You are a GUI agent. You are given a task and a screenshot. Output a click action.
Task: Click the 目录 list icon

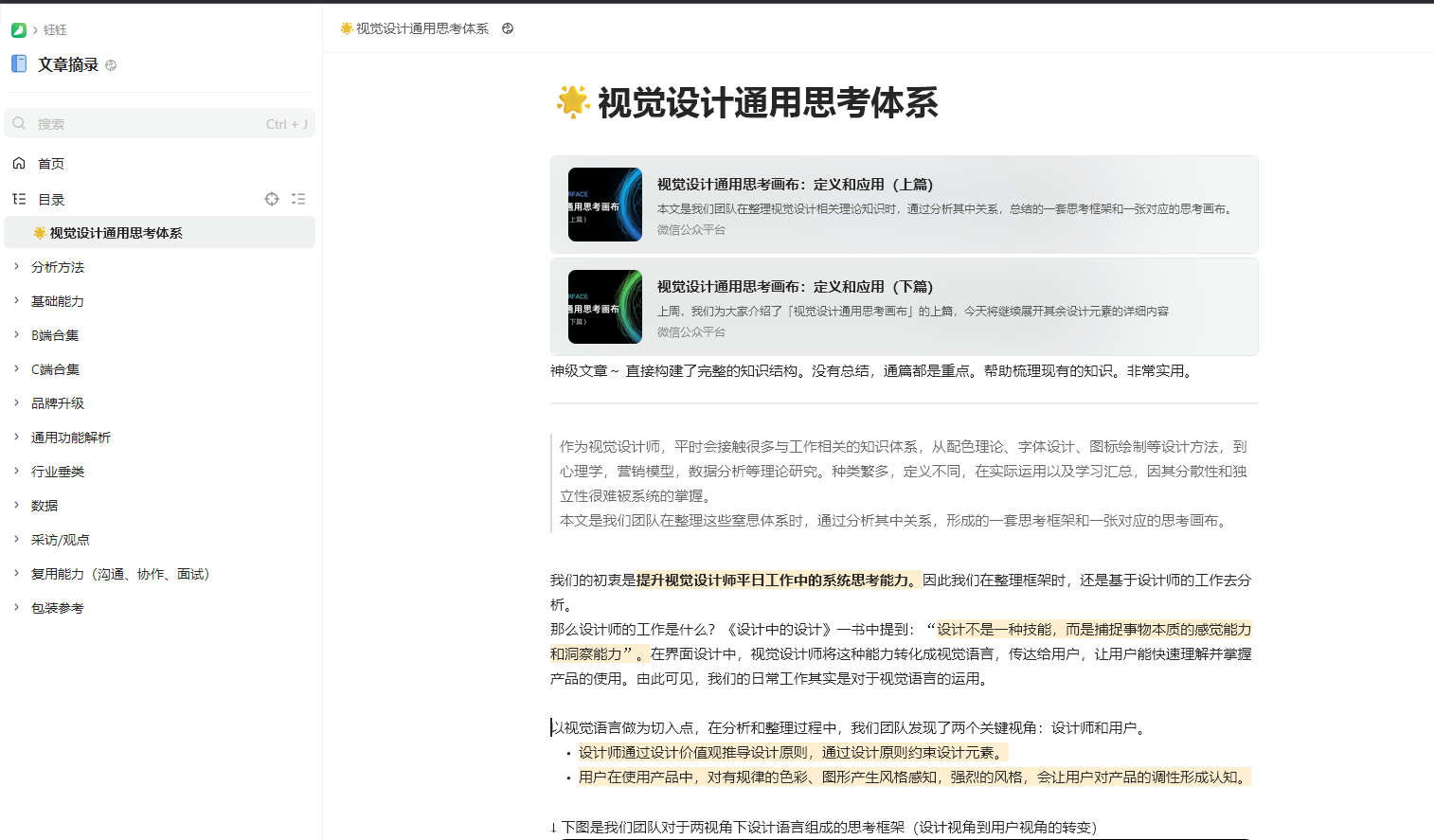tap(19, 199)
